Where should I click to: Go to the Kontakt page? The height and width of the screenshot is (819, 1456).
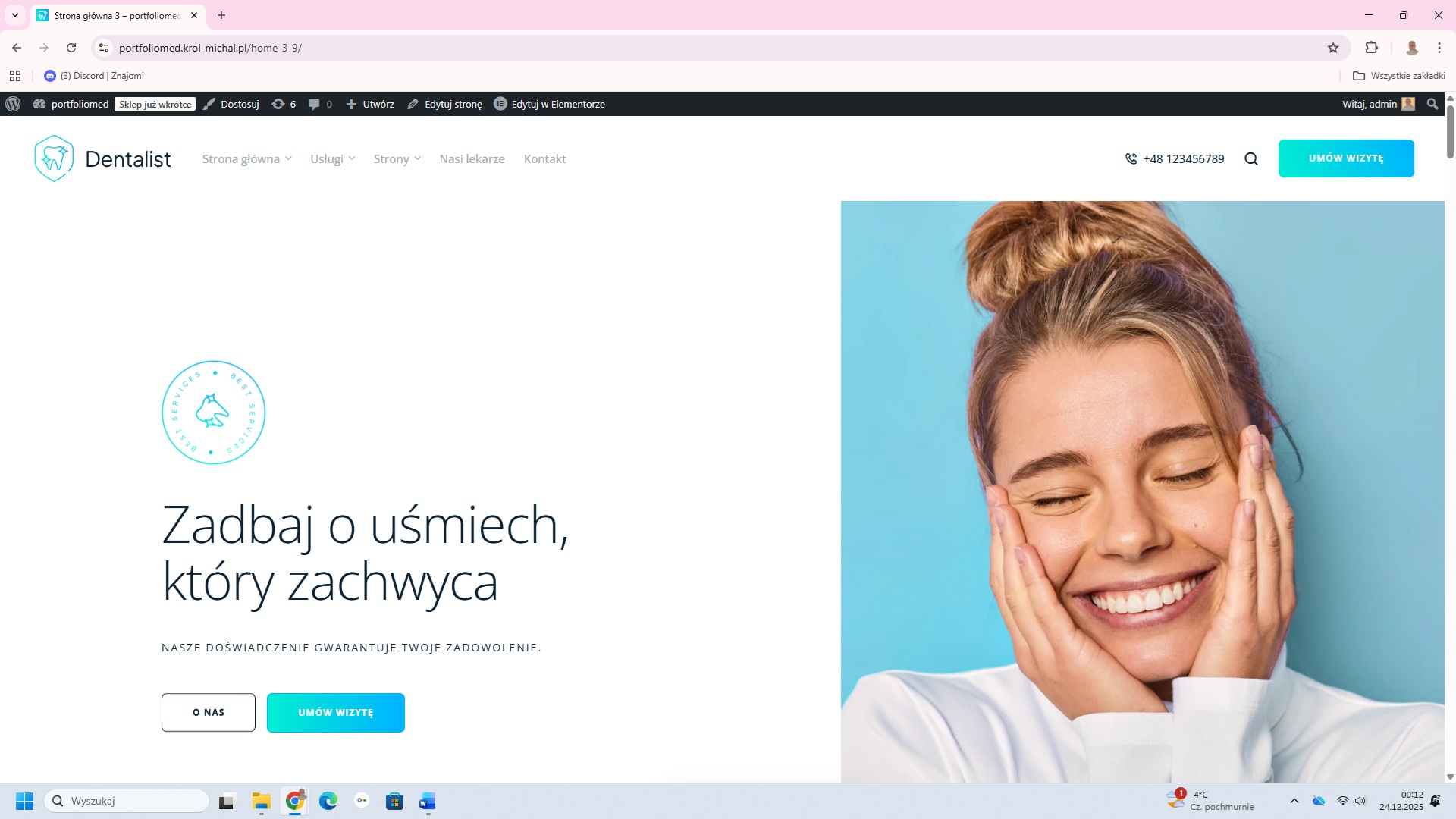pos(544,158)
